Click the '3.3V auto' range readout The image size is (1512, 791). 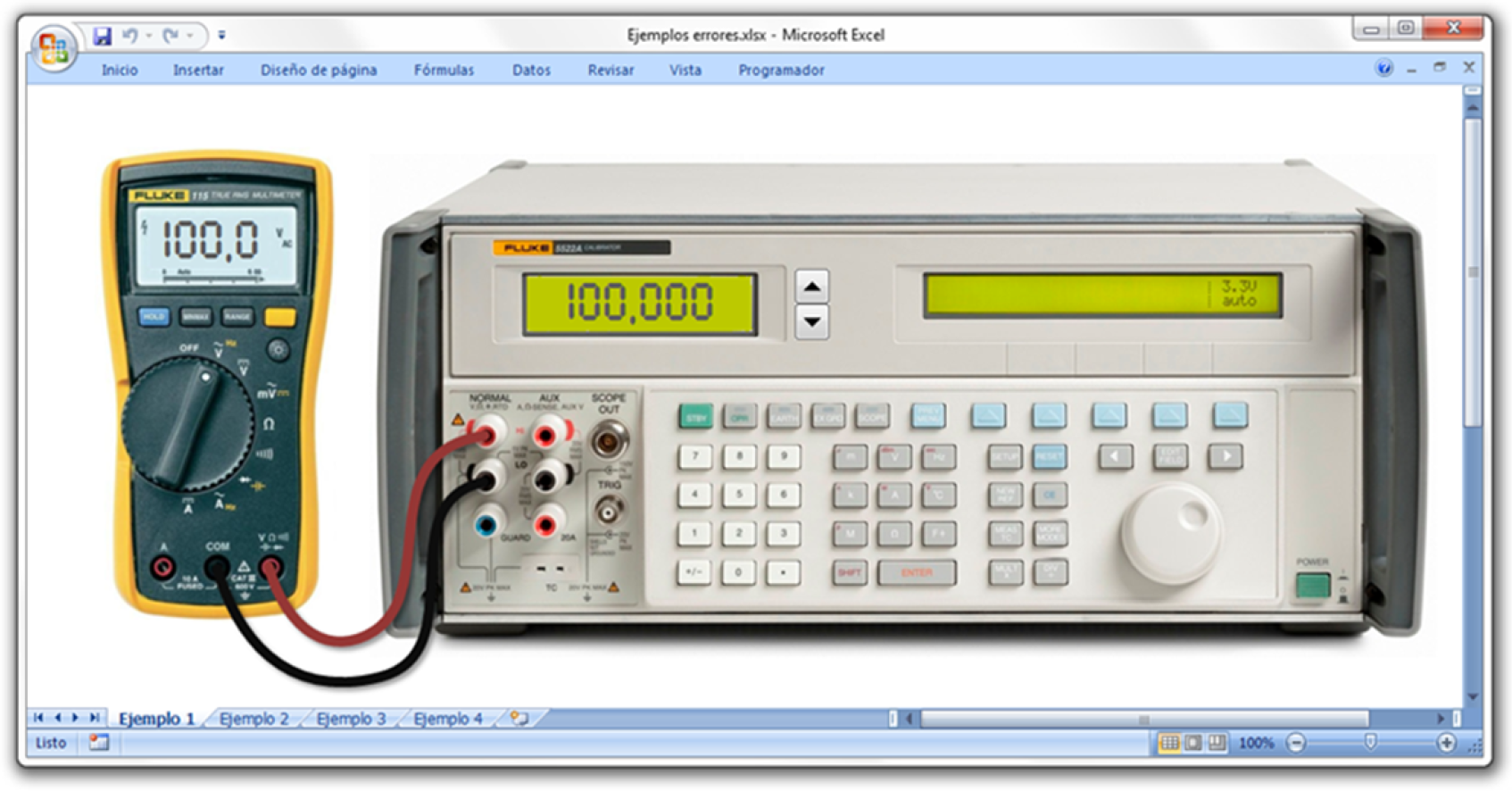[1239, 294]
